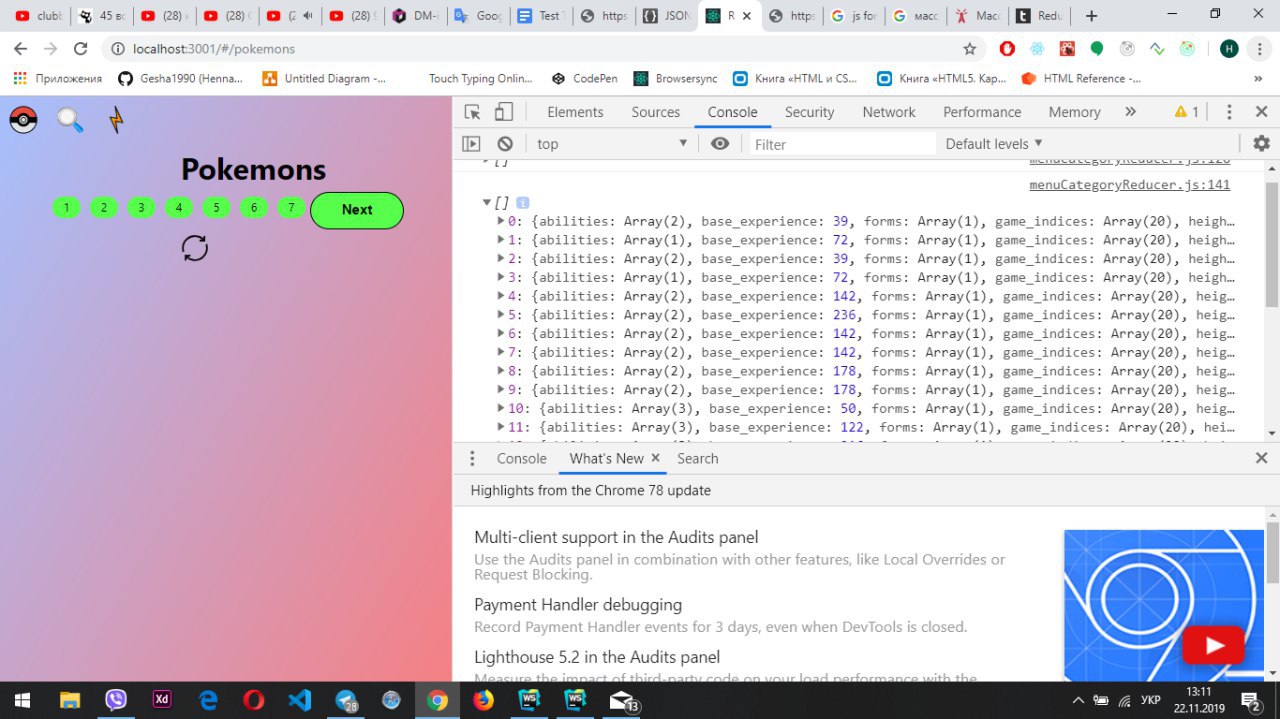Click the console Filter input field
The width and height of the screenshot is (1280, 719).
click(x=842, y=144)
